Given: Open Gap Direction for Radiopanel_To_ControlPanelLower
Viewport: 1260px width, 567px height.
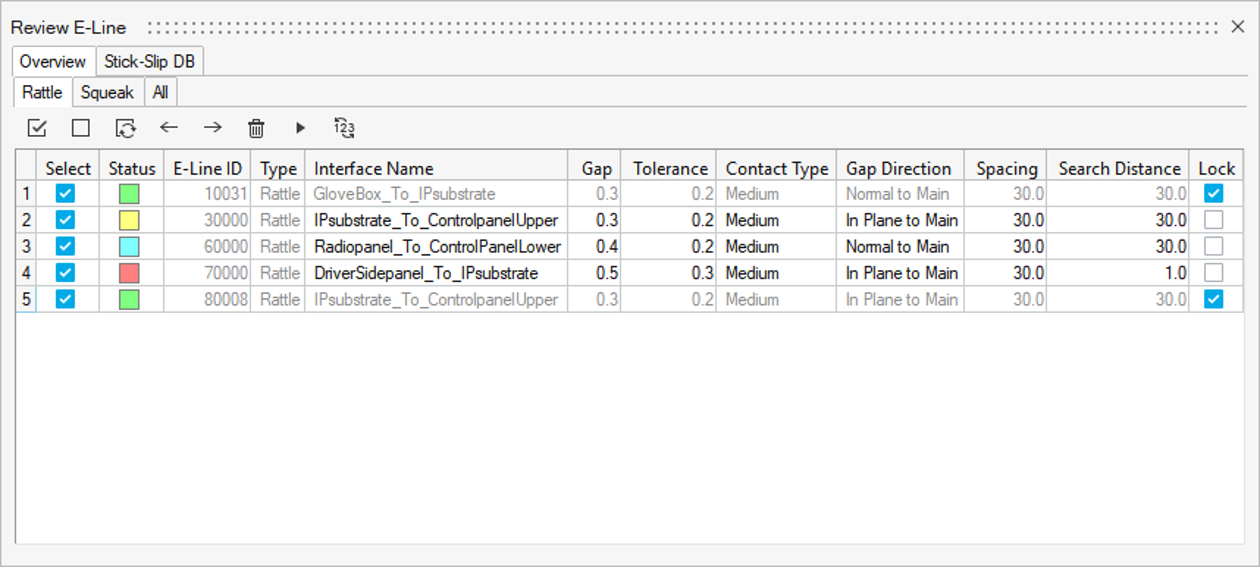Looking at the screenshot, I should click(x=900, y=246).
